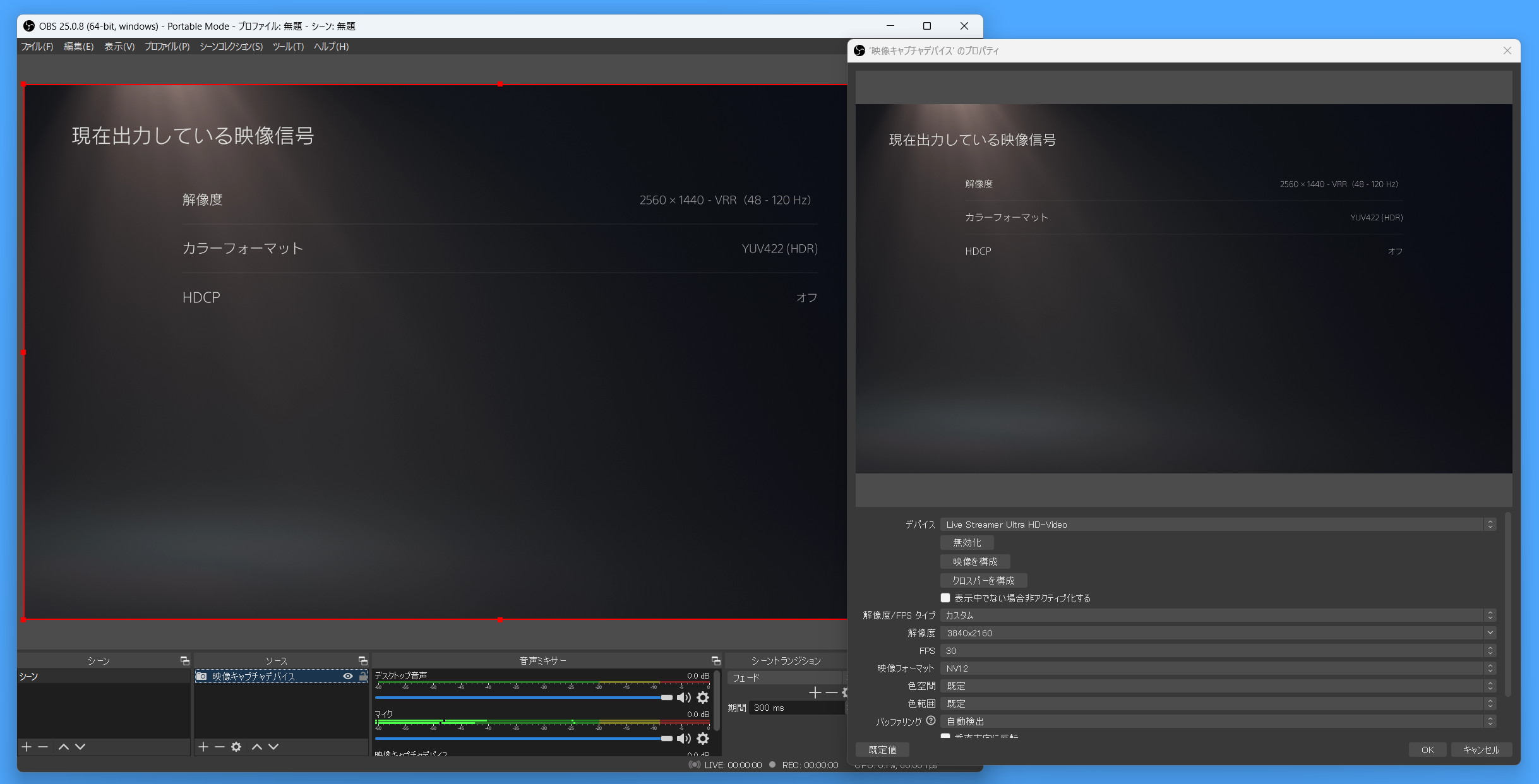Add a scene transition with plus icon
Image resolution: width=1539 pixels, height=784 pixels.
pos(815,693)
